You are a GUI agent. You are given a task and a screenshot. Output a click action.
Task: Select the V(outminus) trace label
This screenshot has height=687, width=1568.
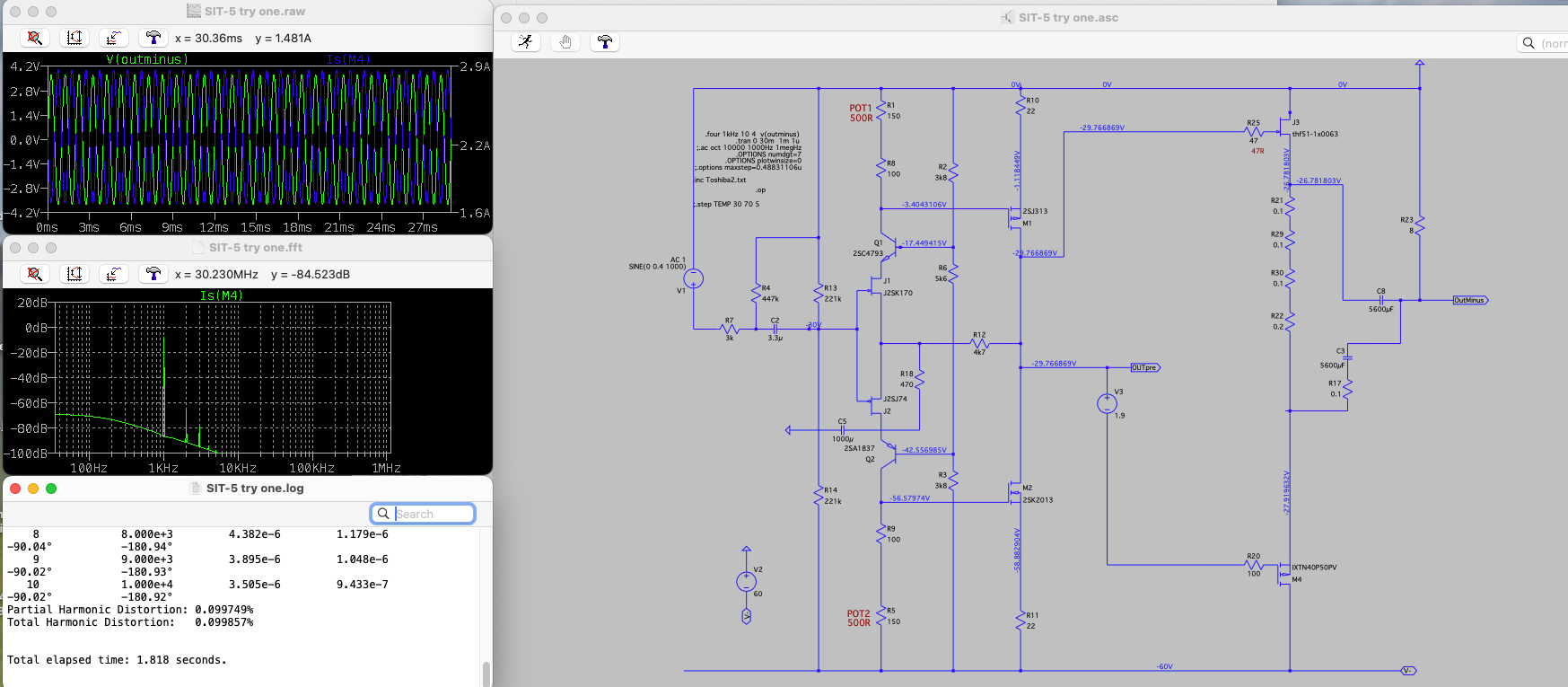pos(147,59)
